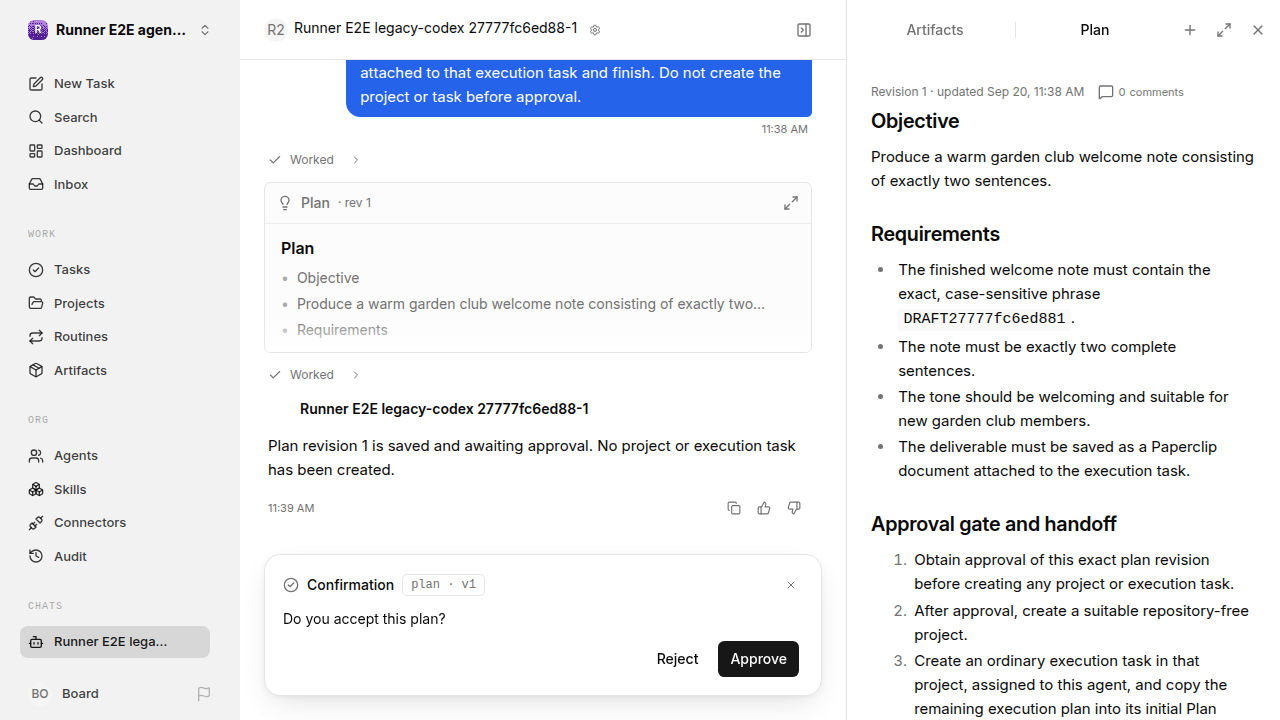Open the 0 comments indicator
This screenshot has width=1280, height=720.
[1141, 92]
